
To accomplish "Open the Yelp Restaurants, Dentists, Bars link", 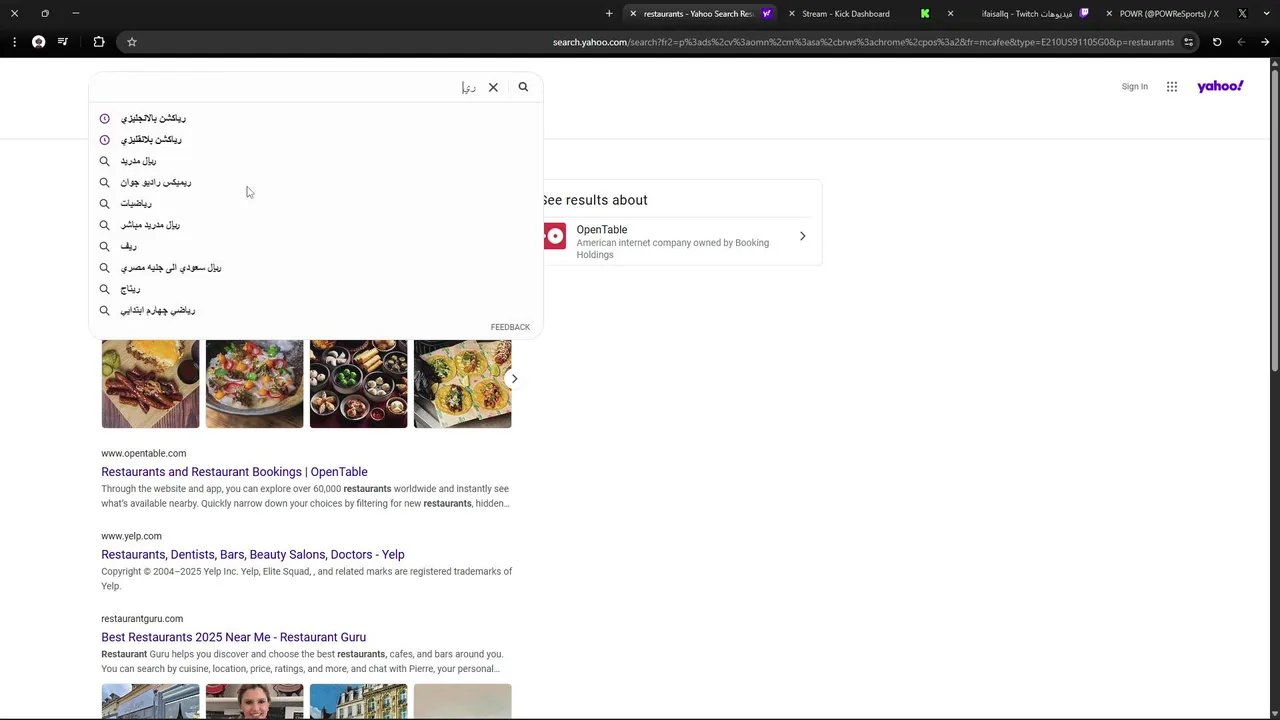I will tap(253, 555).
